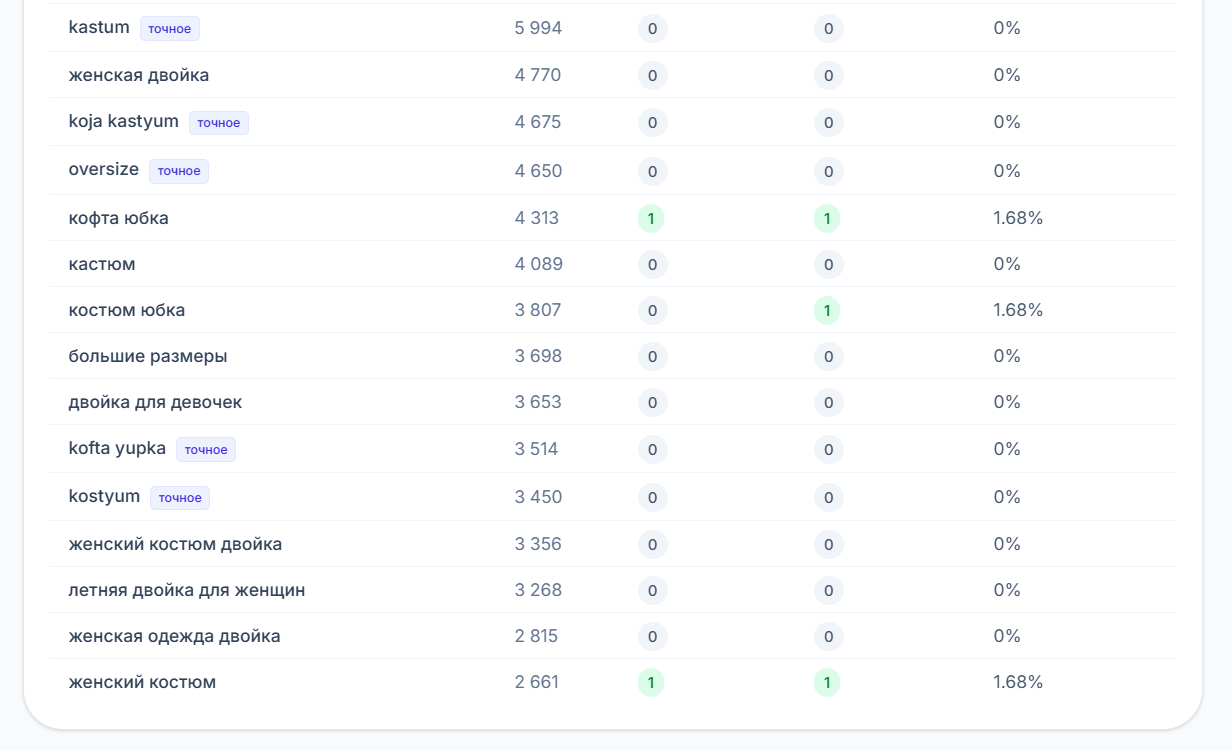Select the value 3 450
Image resolution: width=1232 pixels, height=751 pixels.
(x=538, y=497)
